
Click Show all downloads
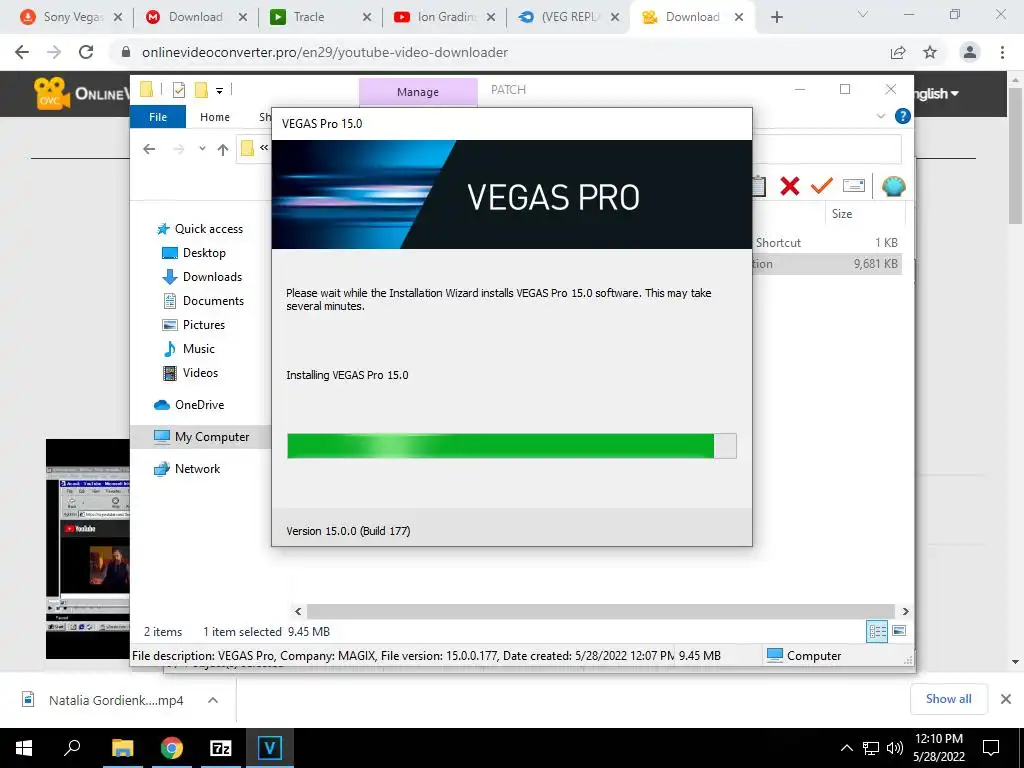tap(948, 699)
